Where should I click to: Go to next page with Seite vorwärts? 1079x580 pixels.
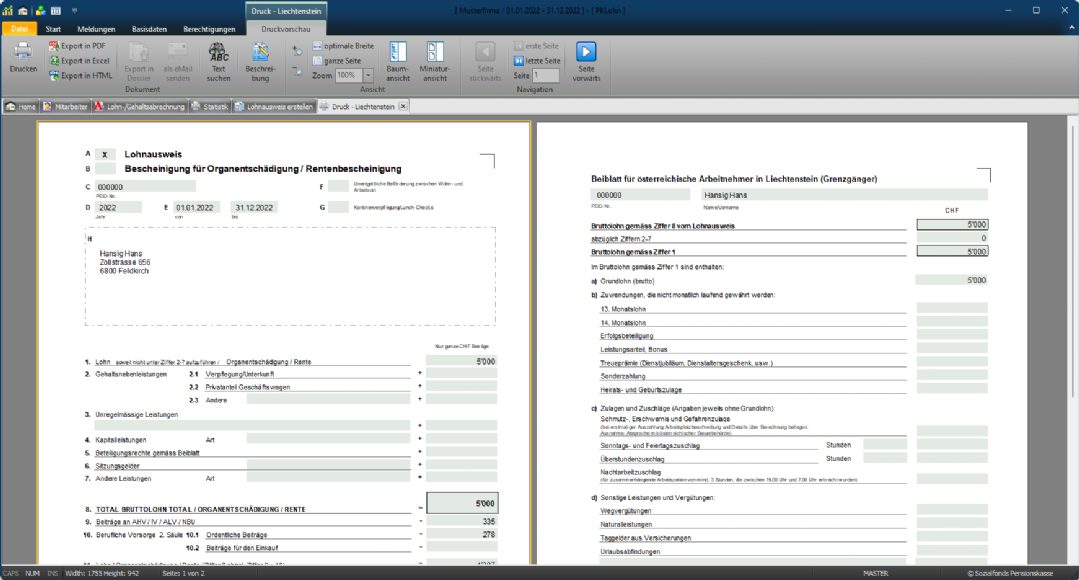pos(586,60)
